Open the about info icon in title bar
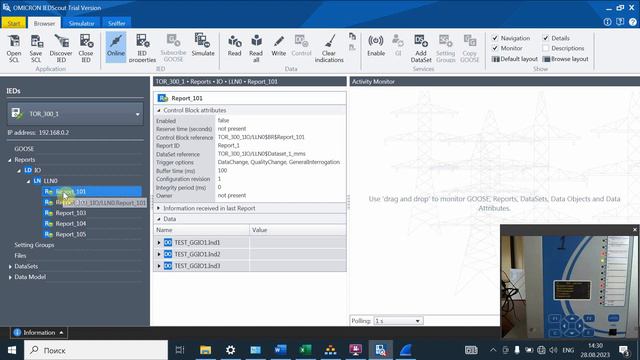The height and width of the screenshot is (360, 640). (x=607, y=22)
